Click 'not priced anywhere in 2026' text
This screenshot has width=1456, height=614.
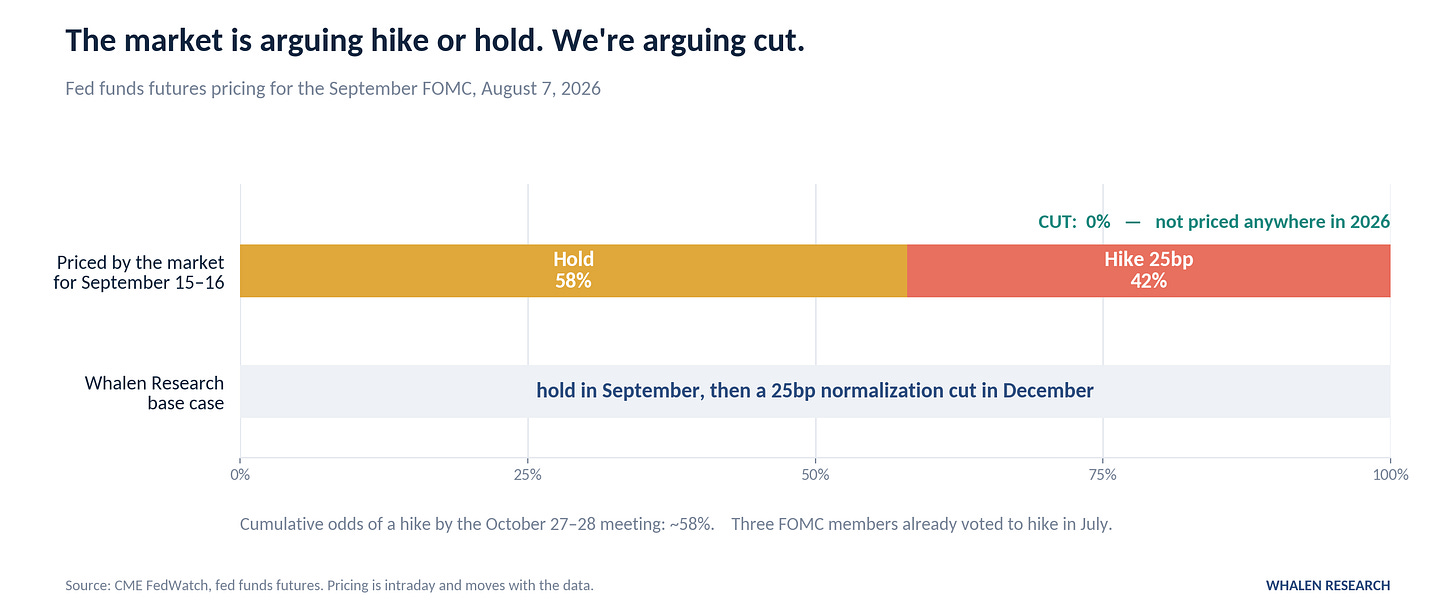coord(1272,222)
